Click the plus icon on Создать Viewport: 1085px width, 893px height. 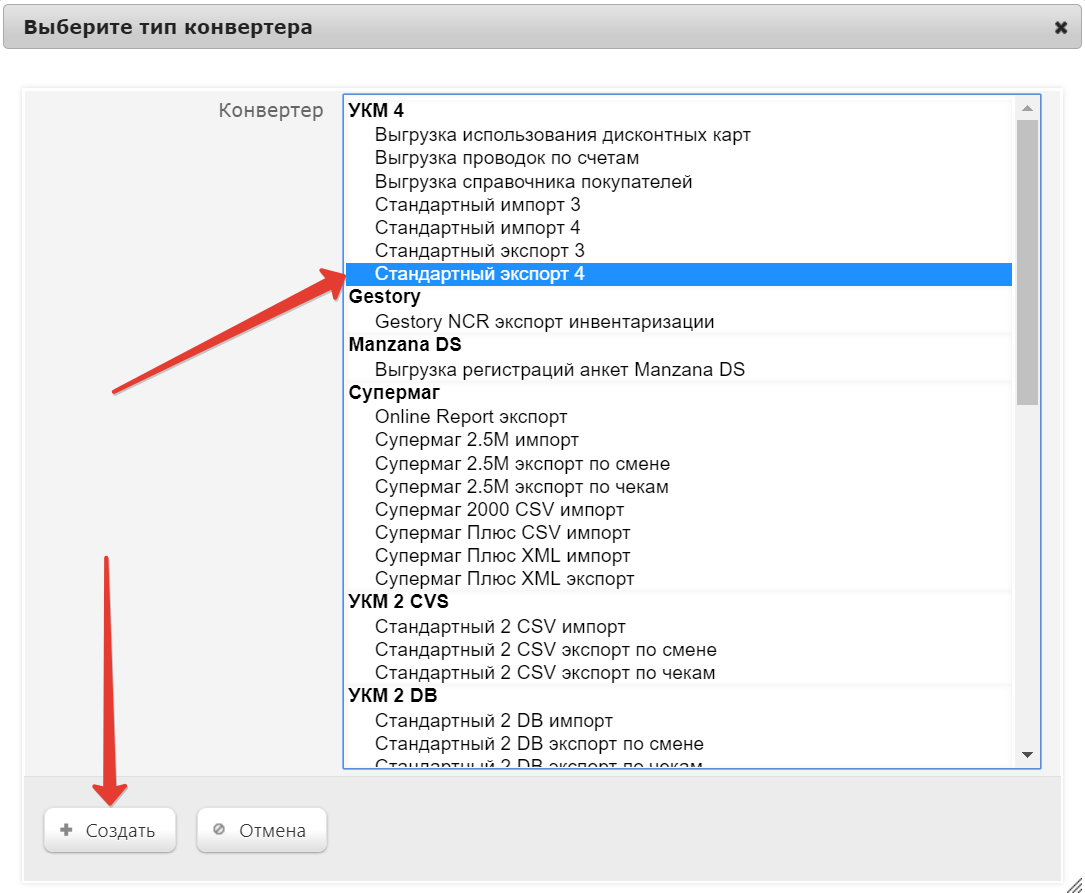[x=66, y=829]
